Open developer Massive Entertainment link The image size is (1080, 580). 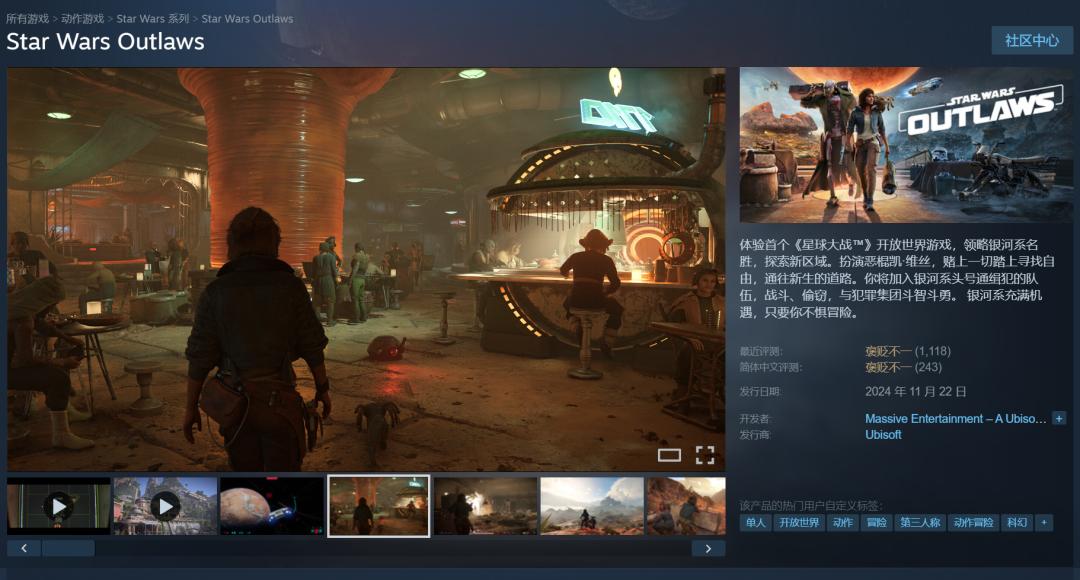click(x=955, y=419)
